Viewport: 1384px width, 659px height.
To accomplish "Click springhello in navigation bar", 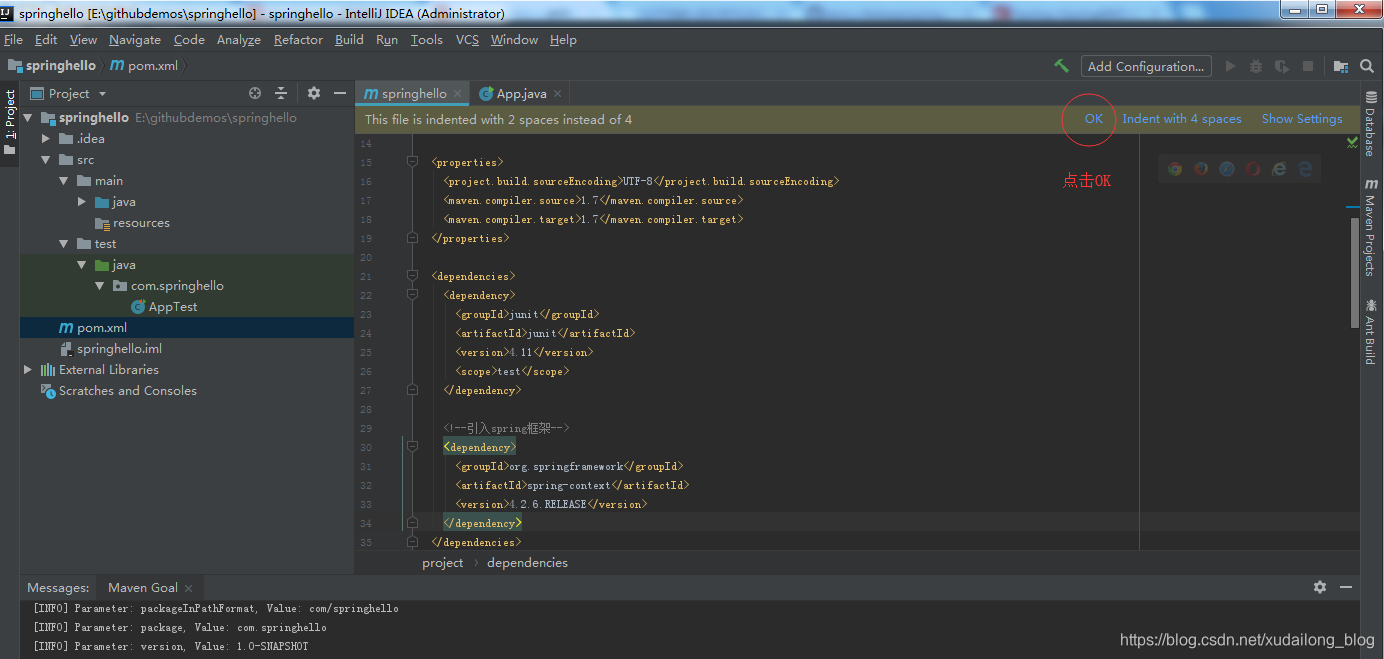I will (52, 66).
